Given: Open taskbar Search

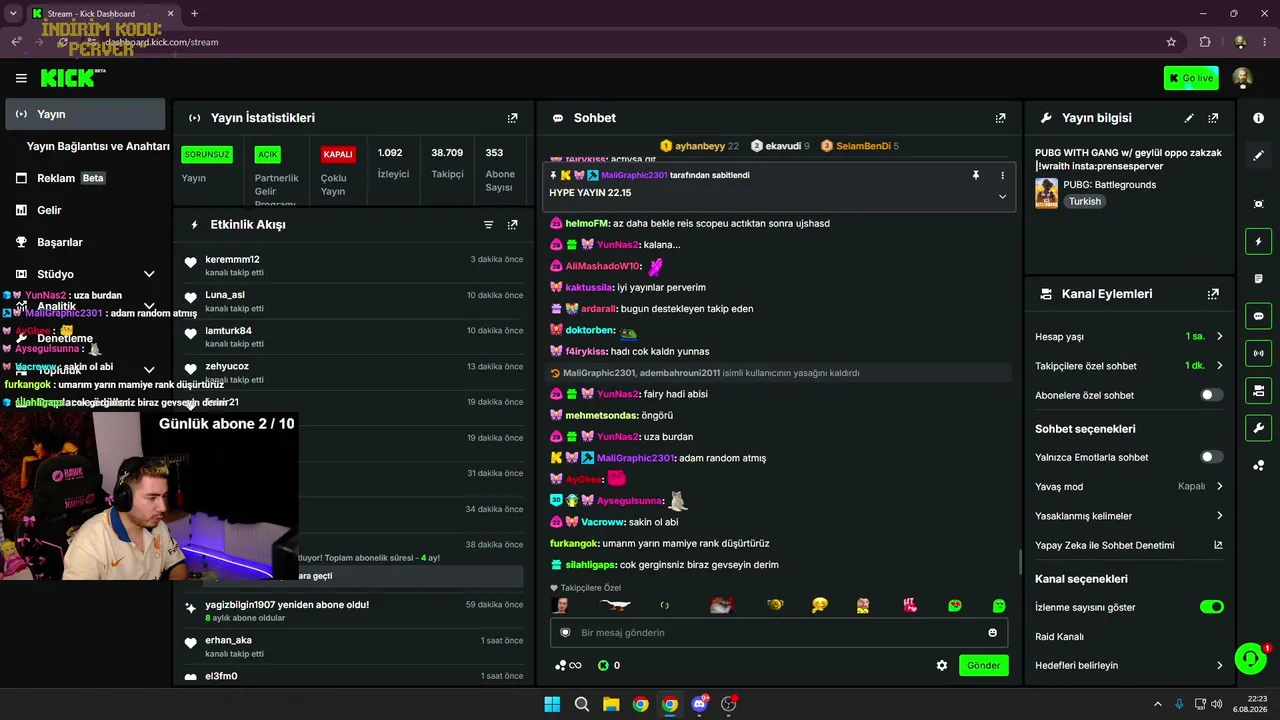Looking at the screenshot, I should (x=581, y=704).
